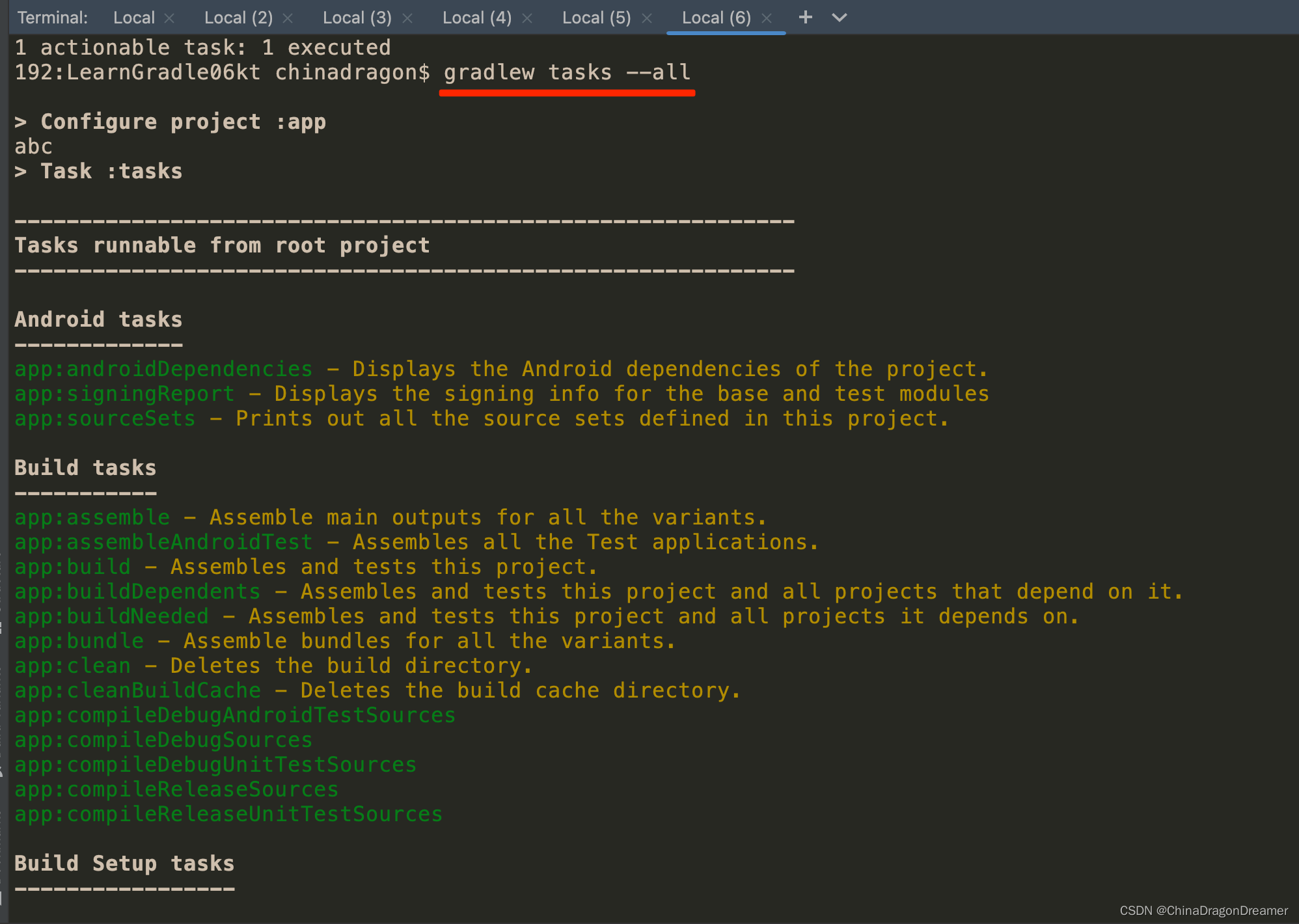Click the app:signingReport task name
Screen dimensions: 1299x924
coord(124,394)
